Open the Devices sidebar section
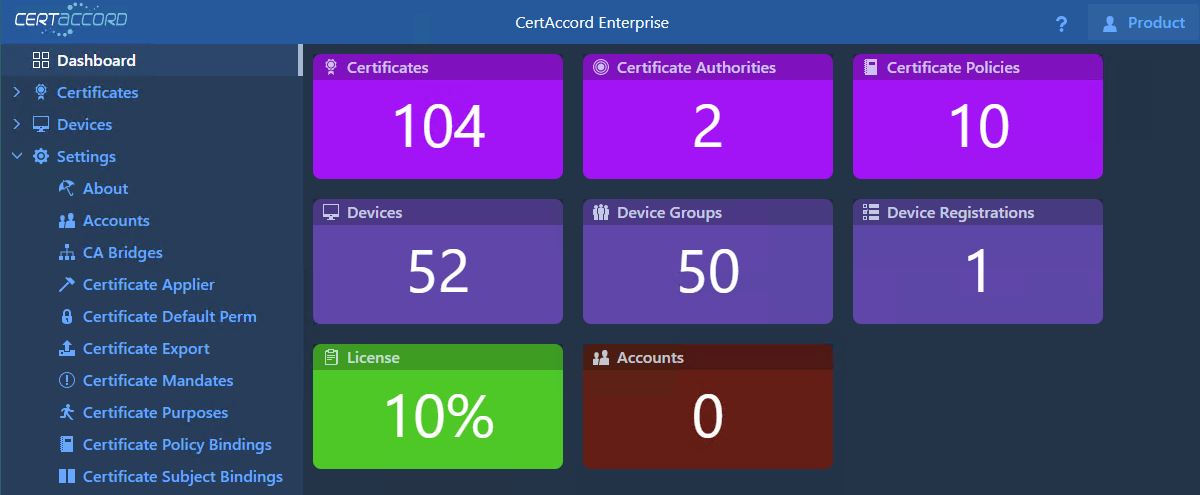Screen dimensions: 1200x495 pos(84,124)
